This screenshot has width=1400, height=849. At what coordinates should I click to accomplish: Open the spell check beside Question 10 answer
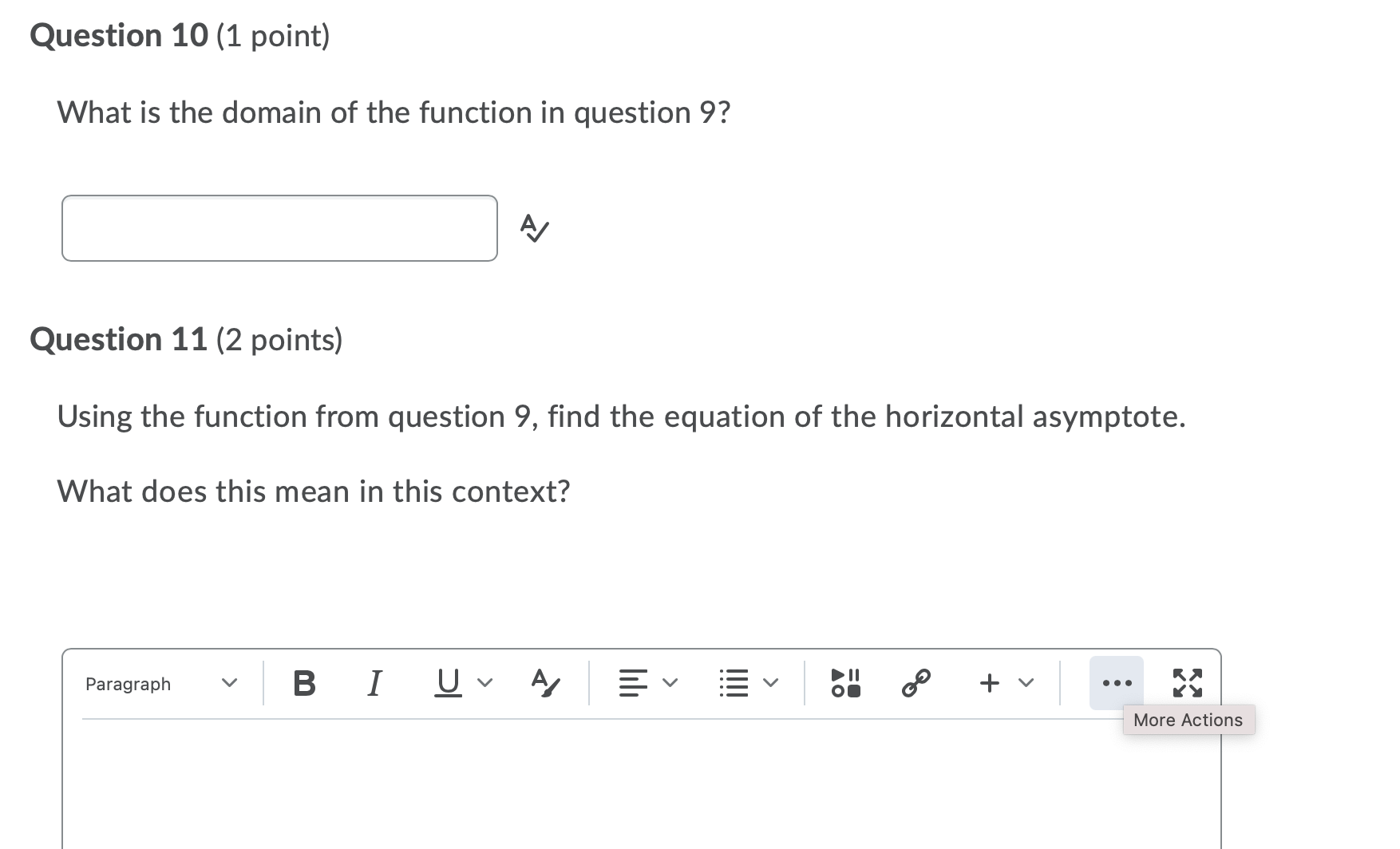pyautogui.click(x=533, y=229)
